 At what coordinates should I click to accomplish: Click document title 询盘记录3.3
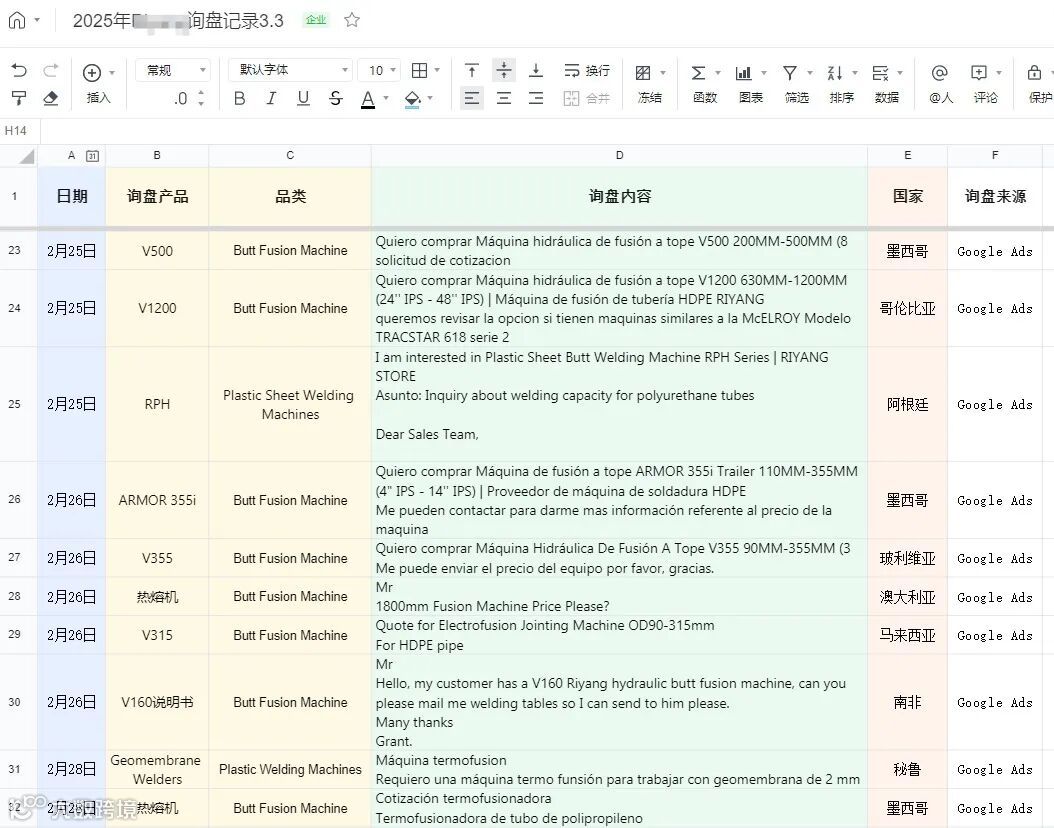235,21
